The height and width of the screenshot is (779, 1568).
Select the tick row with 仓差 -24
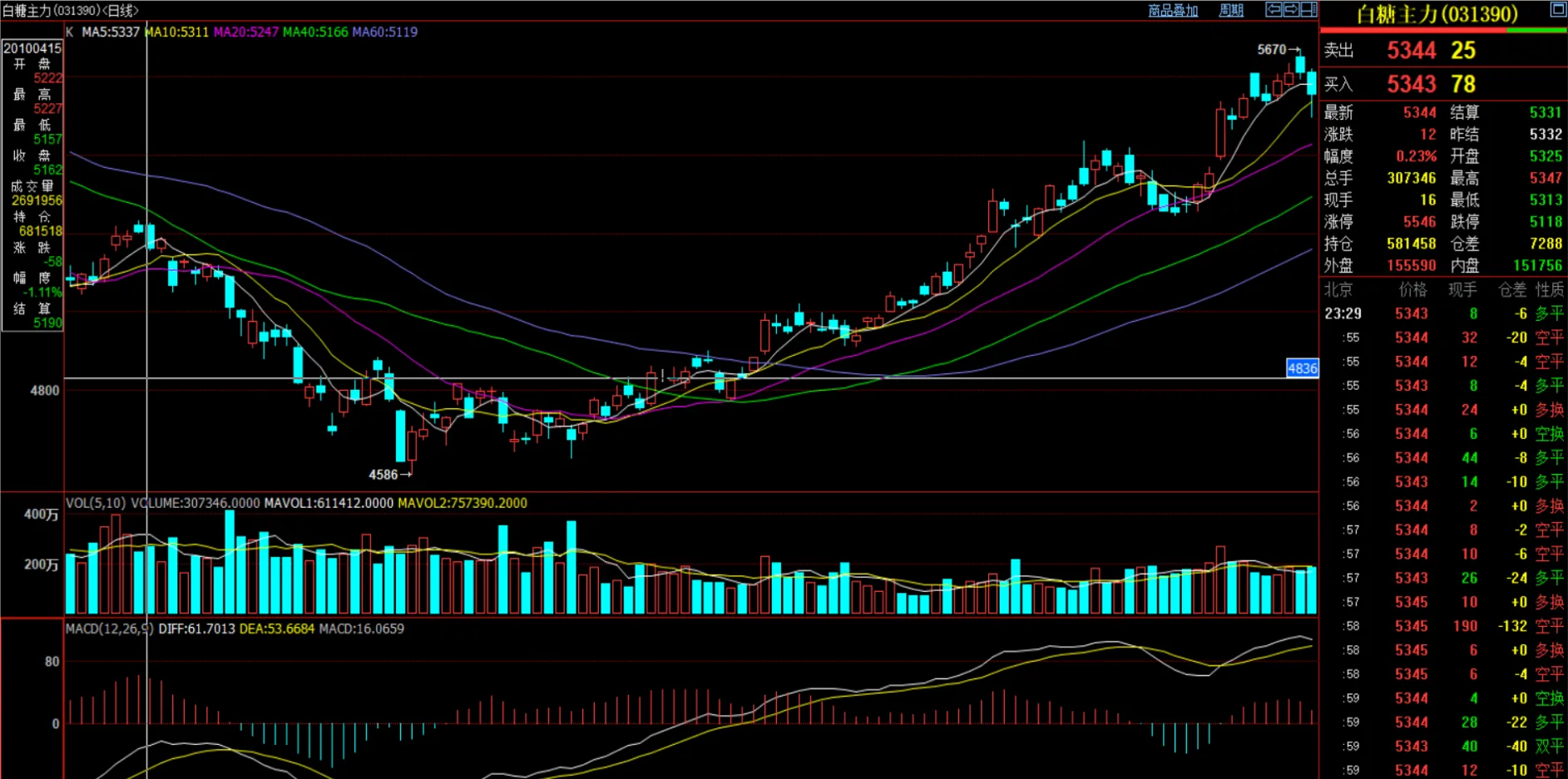pyautogui.click(x=1444, y=579)
